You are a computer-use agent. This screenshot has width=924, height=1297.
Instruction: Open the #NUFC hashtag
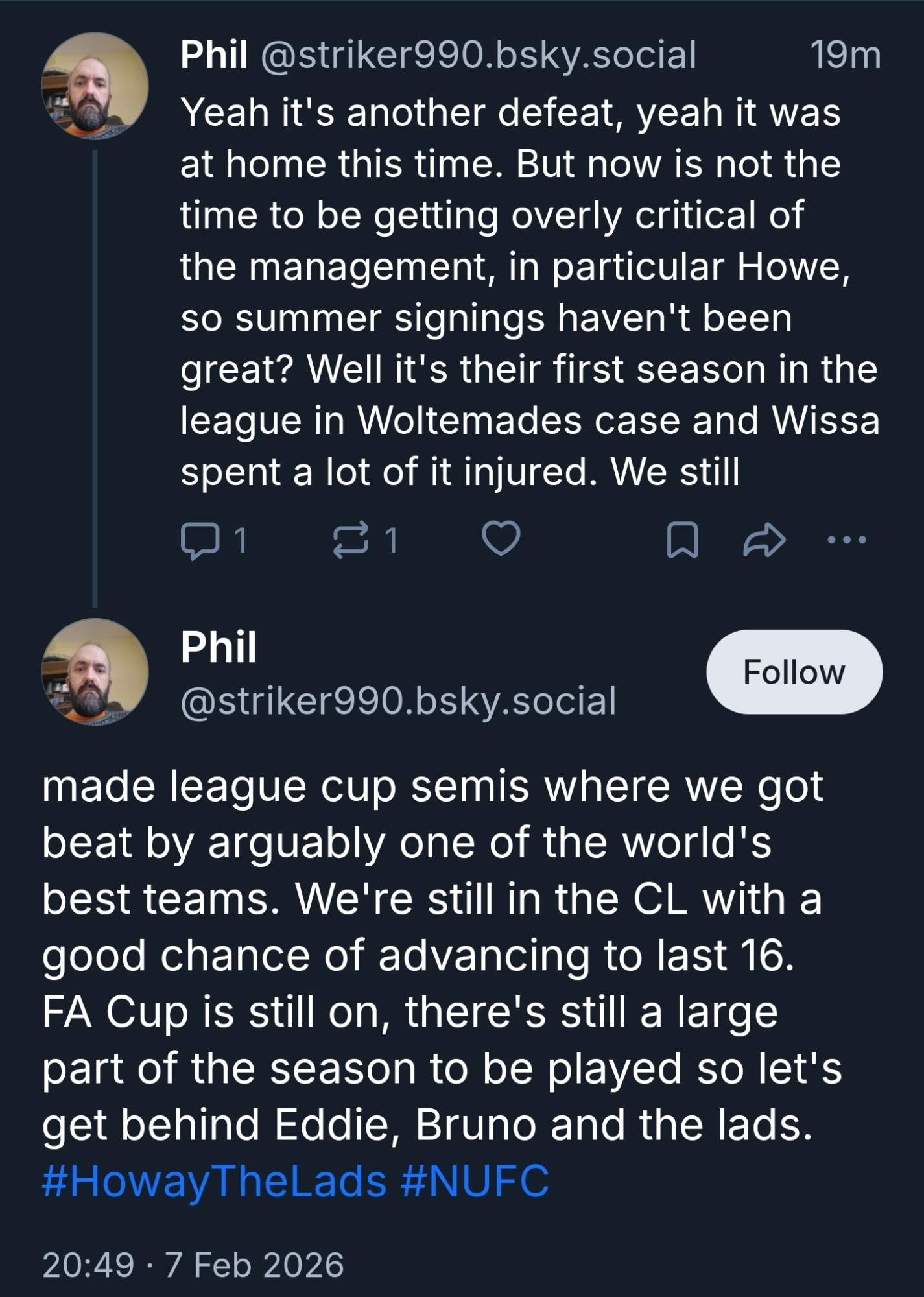tap(475, 1181)
